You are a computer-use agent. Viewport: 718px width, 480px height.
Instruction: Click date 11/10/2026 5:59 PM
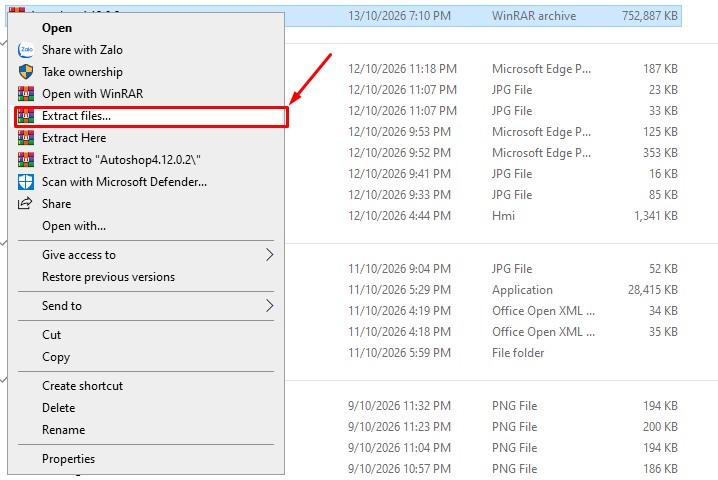399,353
